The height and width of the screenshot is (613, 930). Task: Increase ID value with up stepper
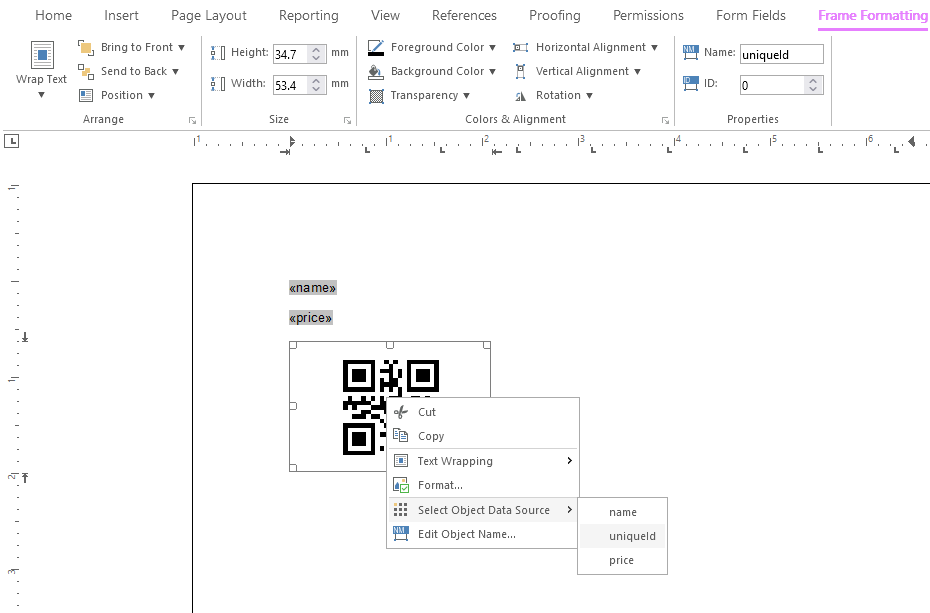point(813,81)
